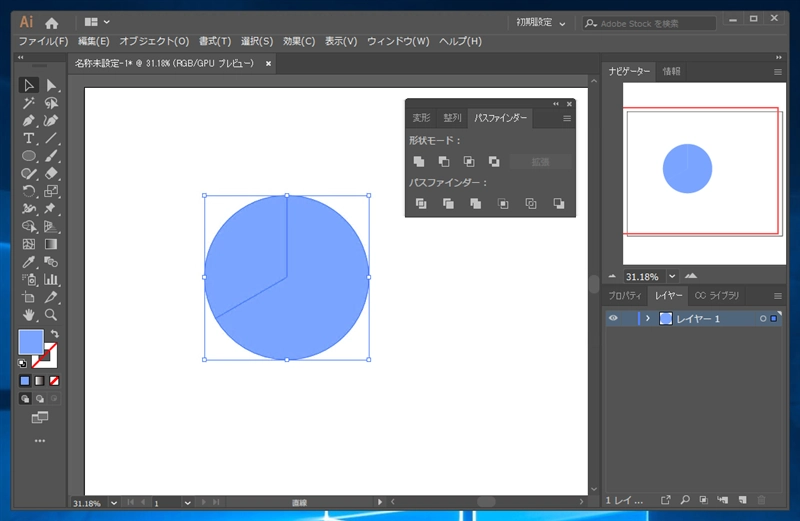Select the Rotate tool

(29, 191)
